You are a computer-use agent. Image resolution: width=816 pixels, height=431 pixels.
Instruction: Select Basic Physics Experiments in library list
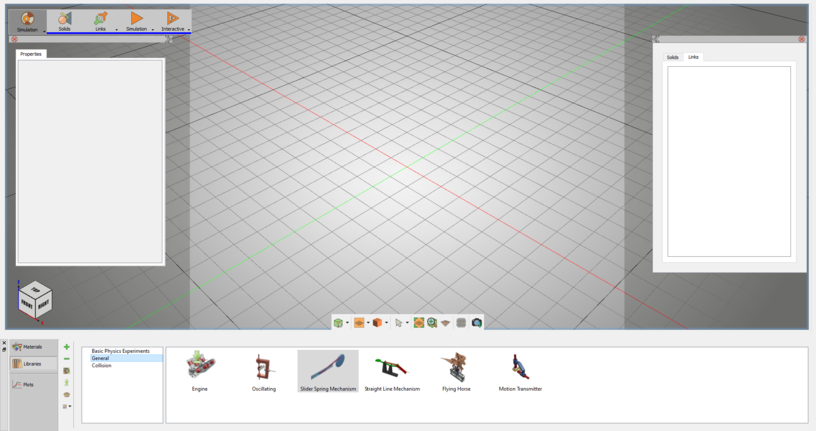click(120, 351)
